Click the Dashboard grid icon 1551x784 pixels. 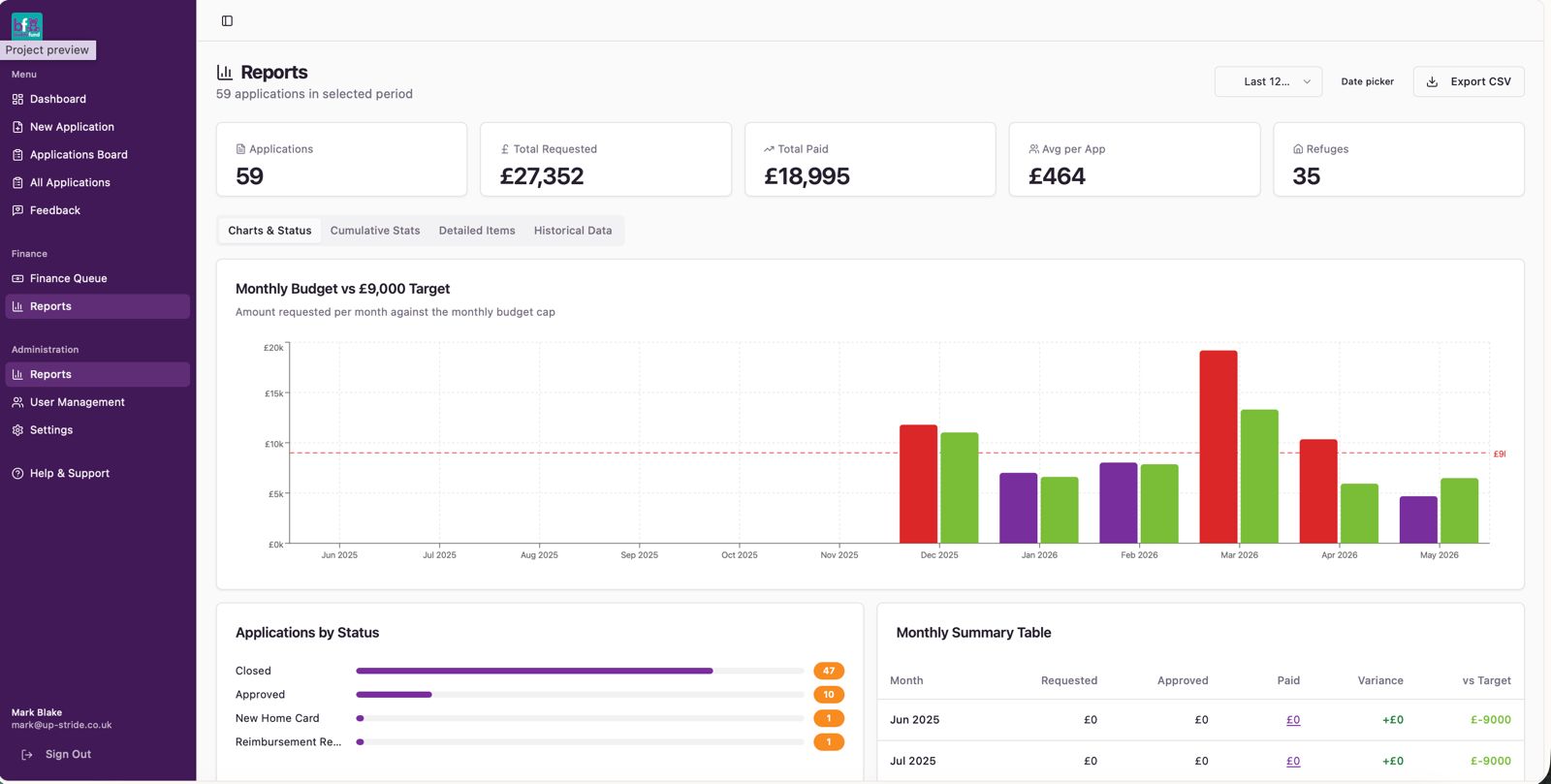pos(17,99)
